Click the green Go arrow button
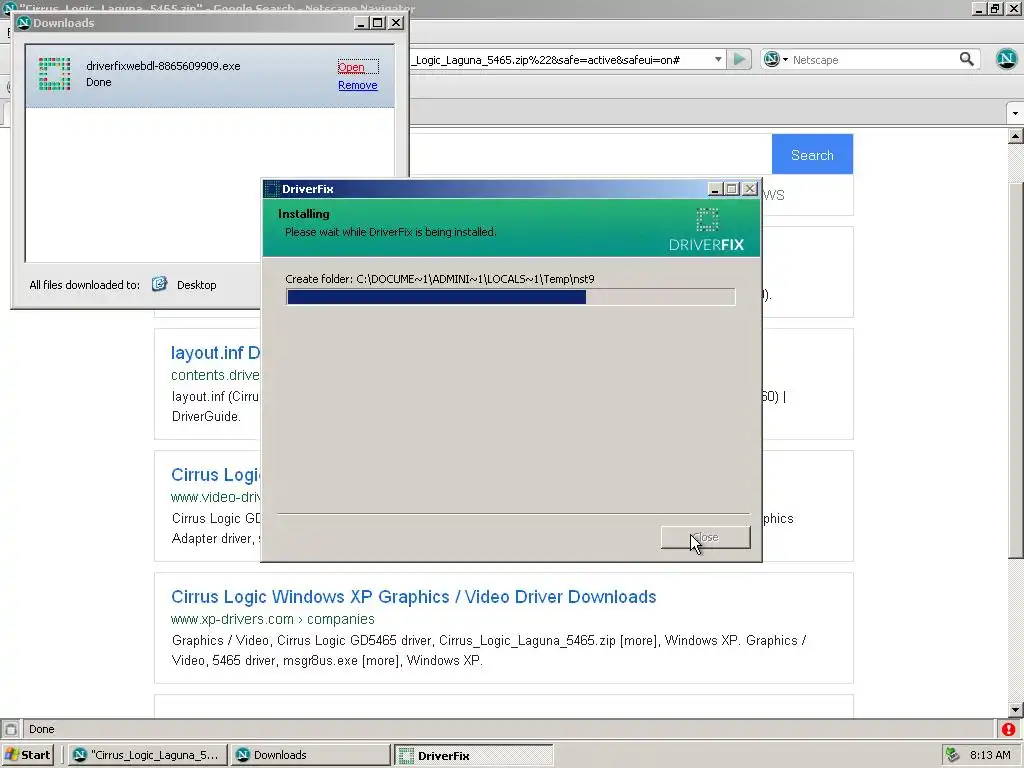Image resolution: width=1024 pixels, height=768 pixels. tap(739, 59)
